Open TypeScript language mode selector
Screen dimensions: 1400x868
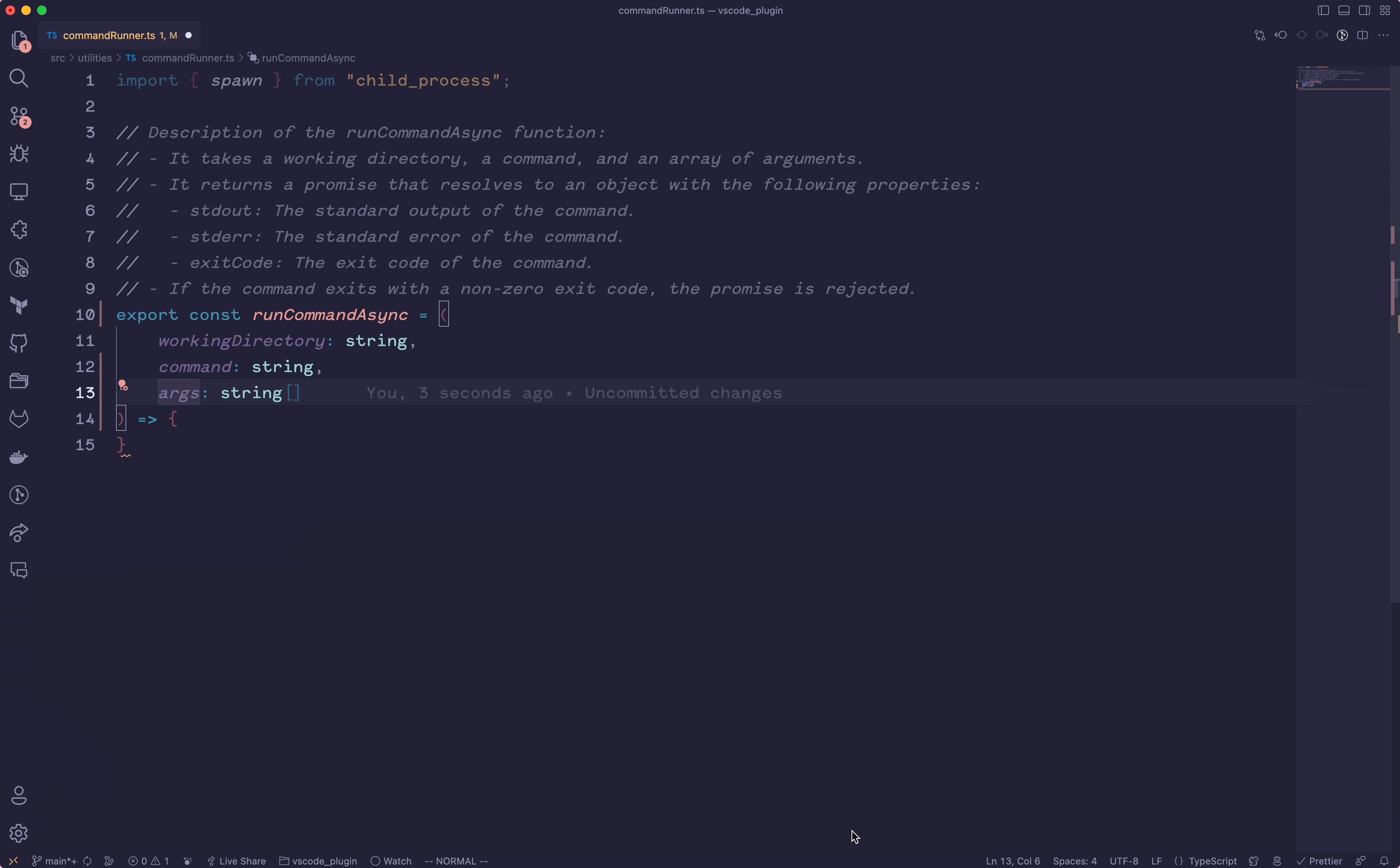coord(1212,861)
